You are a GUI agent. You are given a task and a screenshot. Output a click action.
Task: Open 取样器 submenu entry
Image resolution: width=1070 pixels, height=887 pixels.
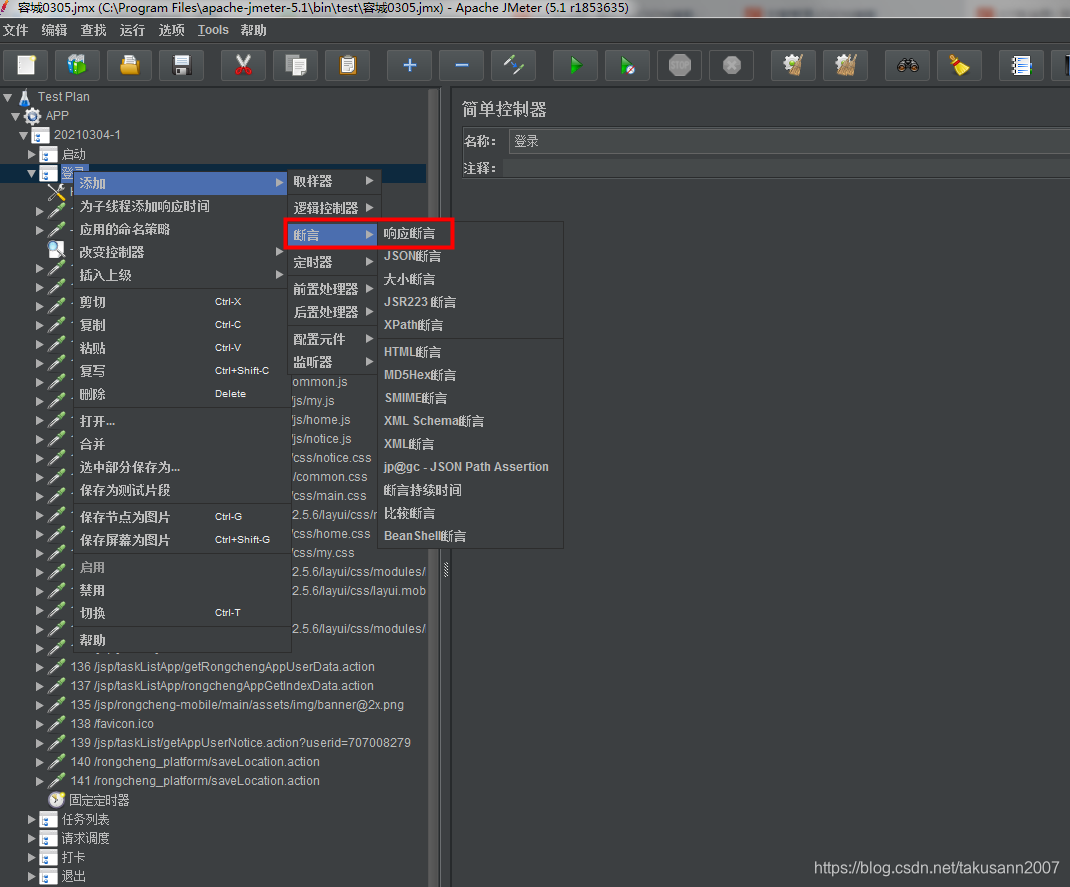coord(333,181)
